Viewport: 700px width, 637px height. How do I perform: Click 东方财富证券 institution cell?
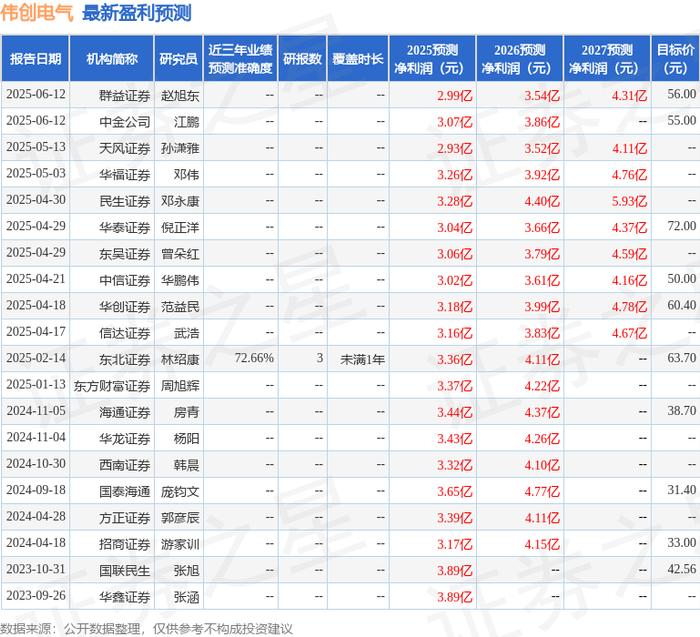[x=112, y=385]
